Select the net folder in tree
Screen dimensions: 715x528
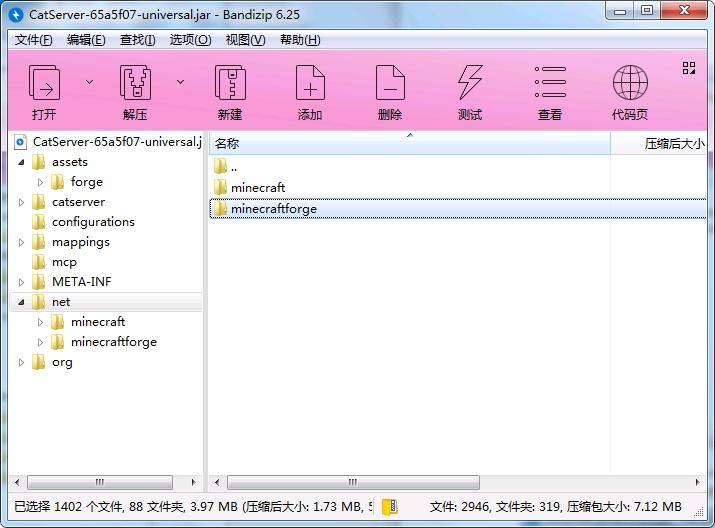[51, 302]
